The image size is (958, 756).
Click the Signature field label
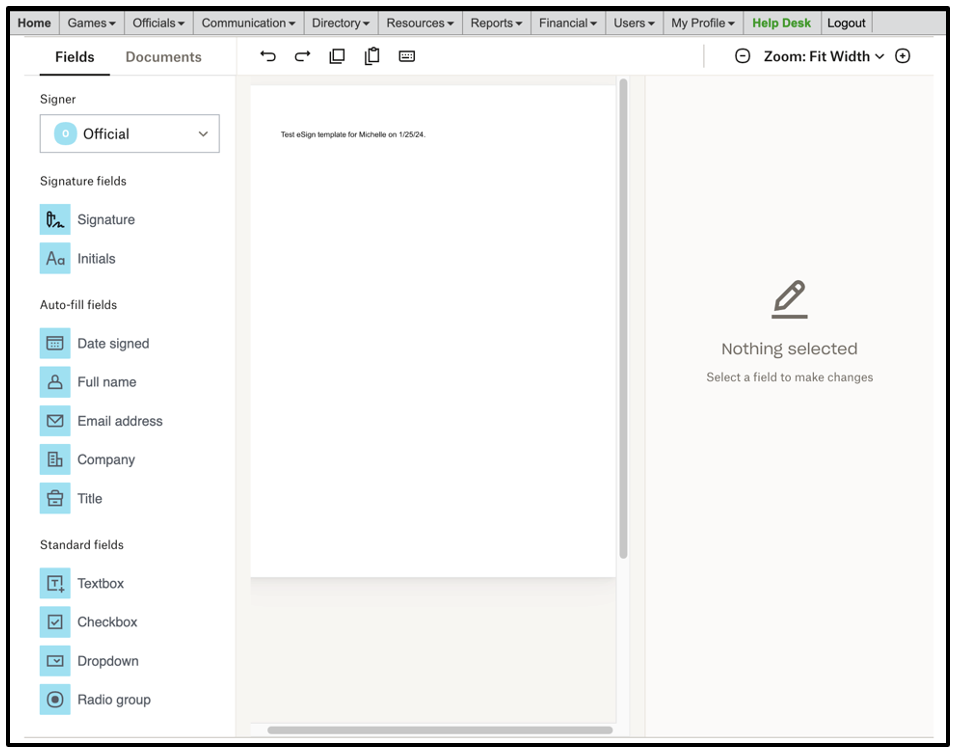pos(106,220)
